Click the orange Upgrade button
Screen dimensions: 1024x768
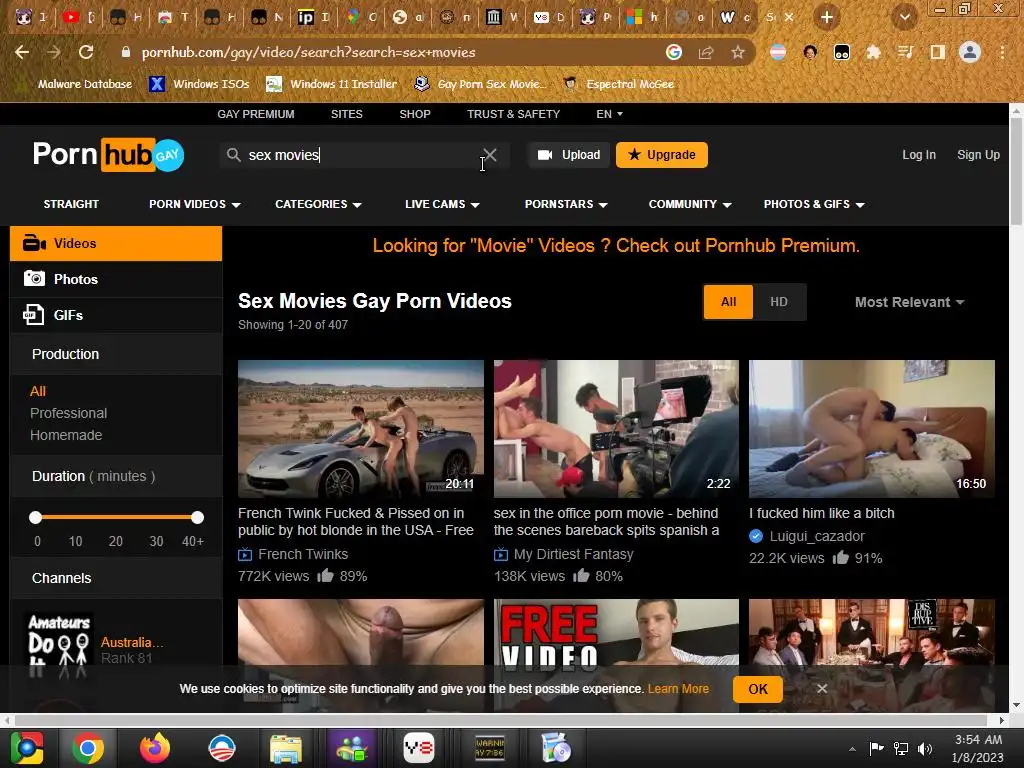click(662, 155)
